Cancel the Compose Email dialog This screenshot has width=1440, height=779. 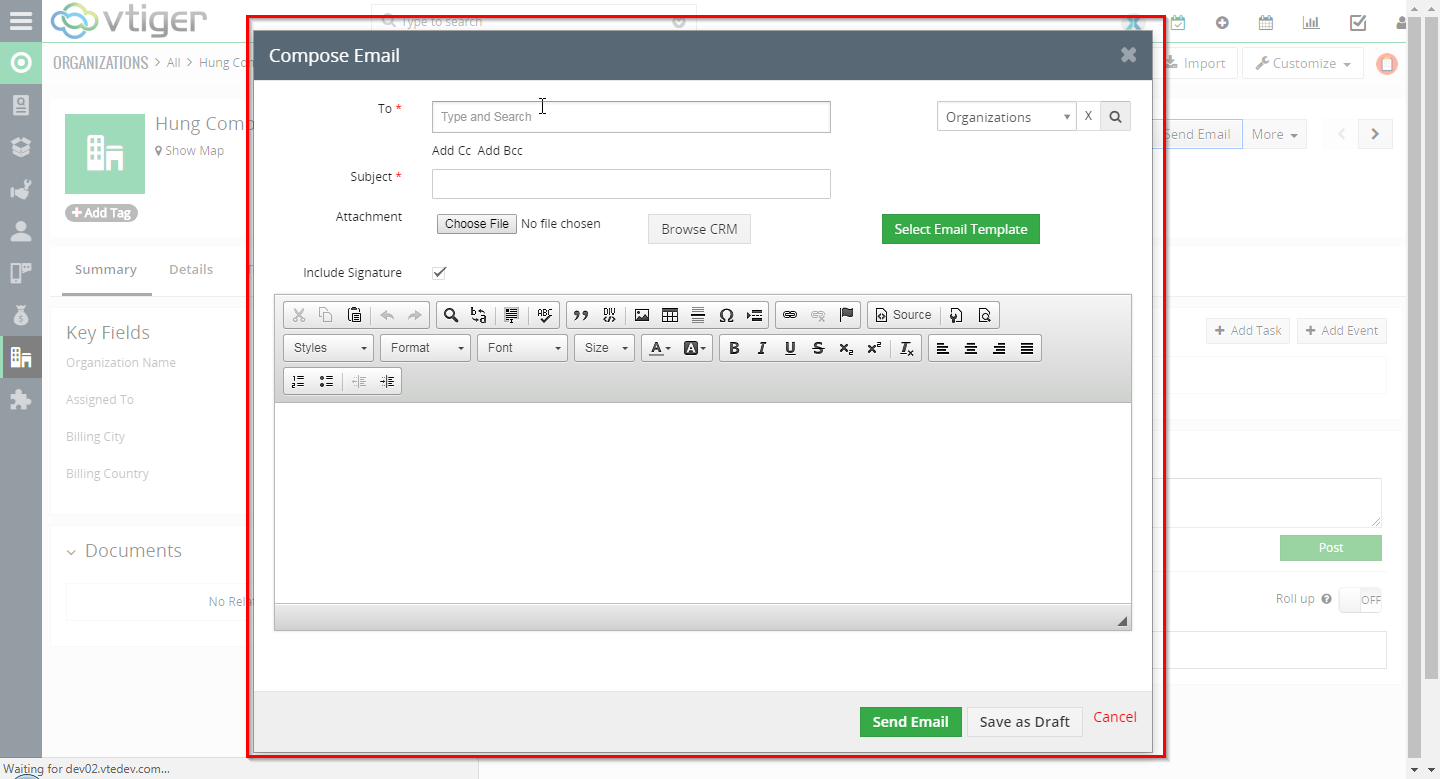(x=1115, y=717)
